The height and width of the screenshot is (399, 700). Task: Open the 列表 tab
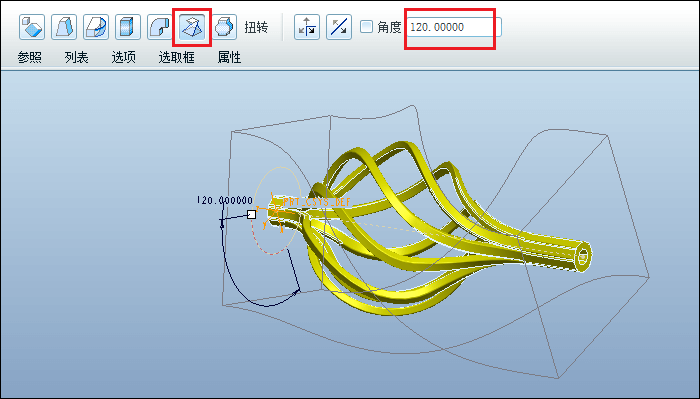pos(76,57)
